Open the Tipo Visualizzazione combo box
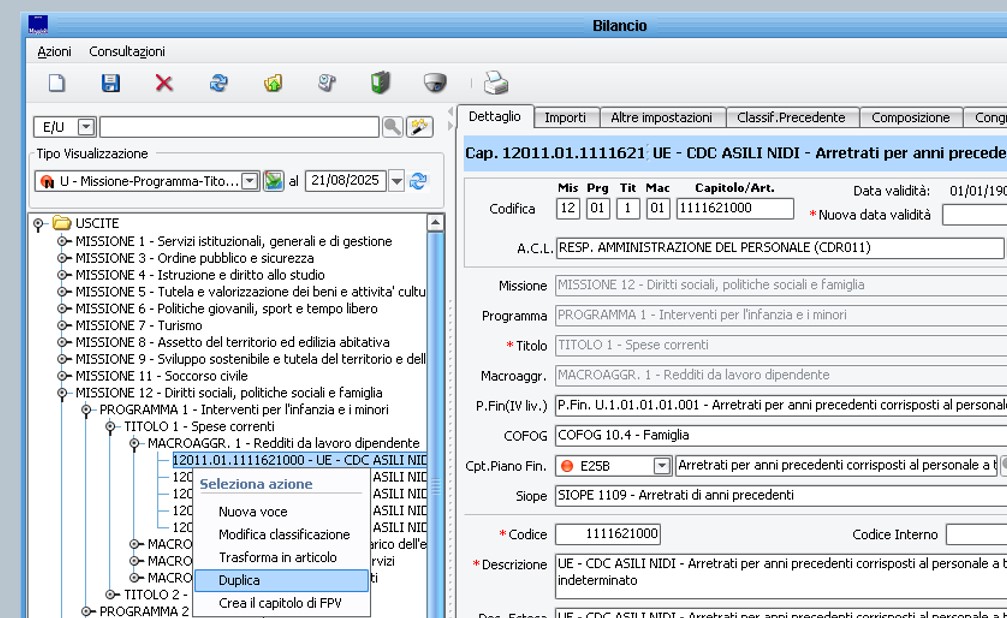 click(250, 181)
